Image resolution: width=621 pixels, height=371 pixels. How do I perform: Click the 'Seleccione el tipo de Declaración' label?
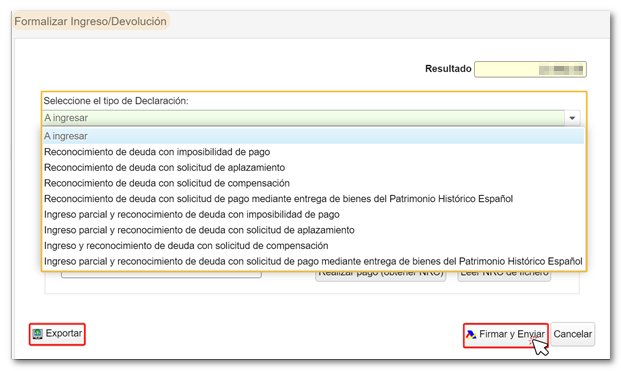pos(116,101)
